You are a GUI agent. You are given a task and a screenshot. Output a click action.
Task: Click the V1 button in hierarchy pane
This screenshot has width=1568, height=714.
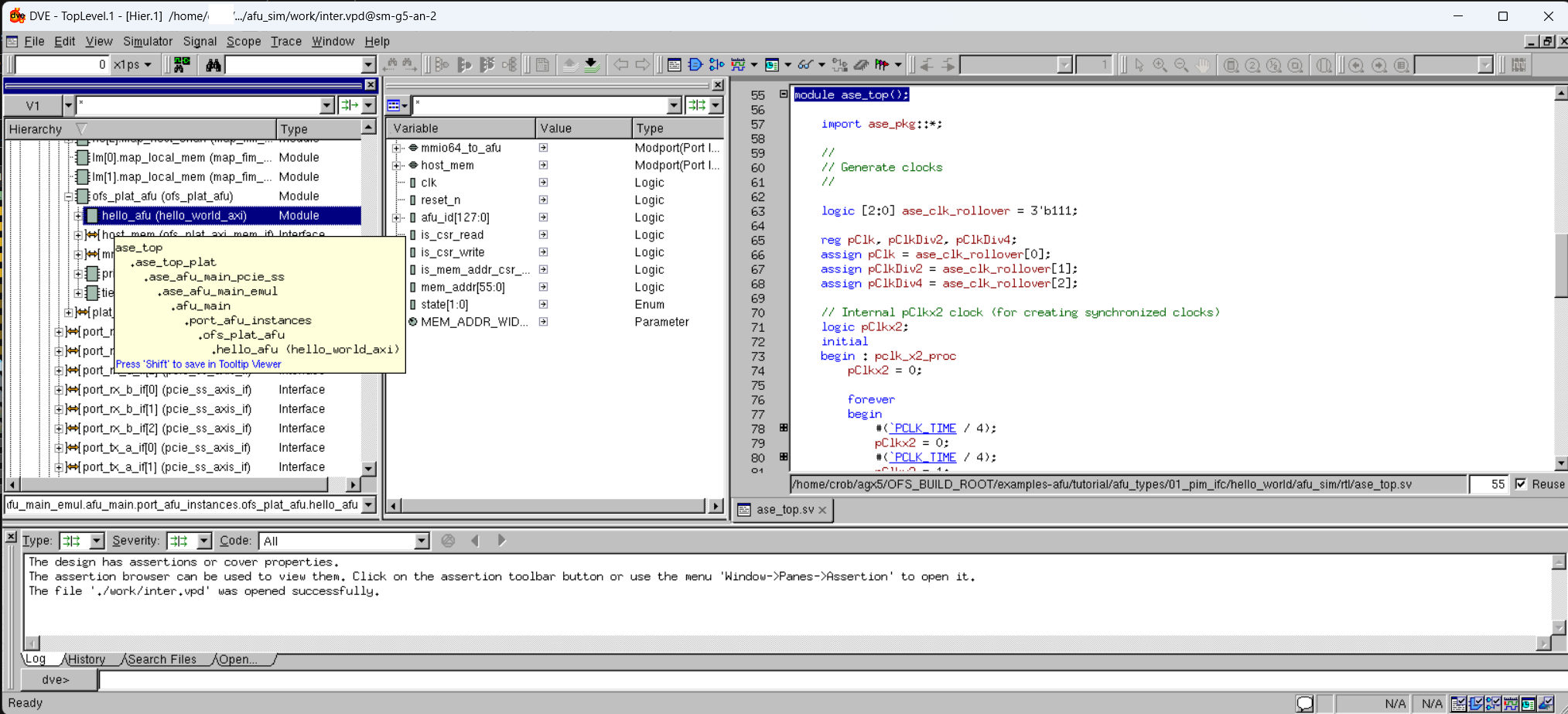[32, 105]
